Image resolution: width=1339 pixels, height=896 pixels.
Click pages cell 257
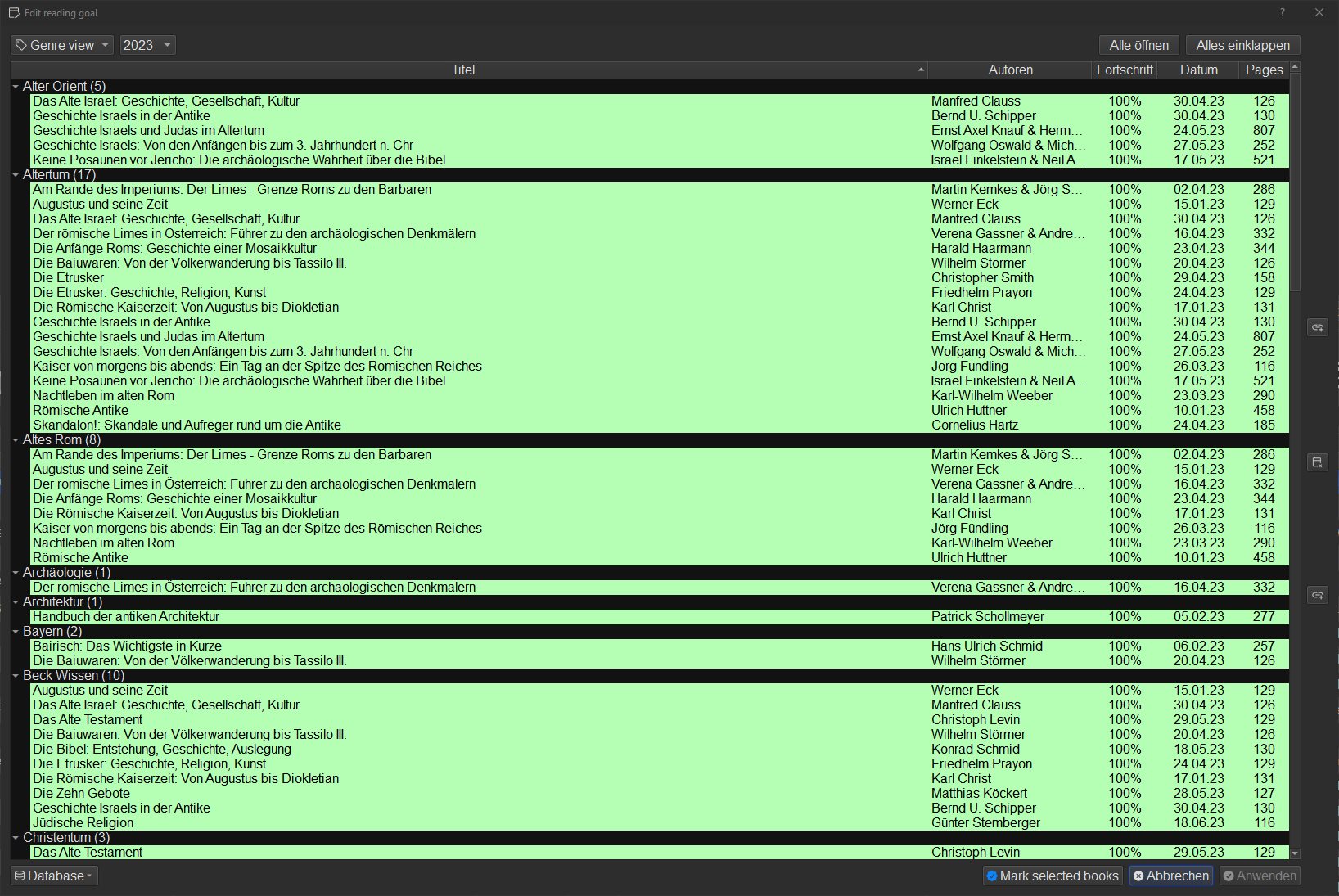coord(1264,646)
